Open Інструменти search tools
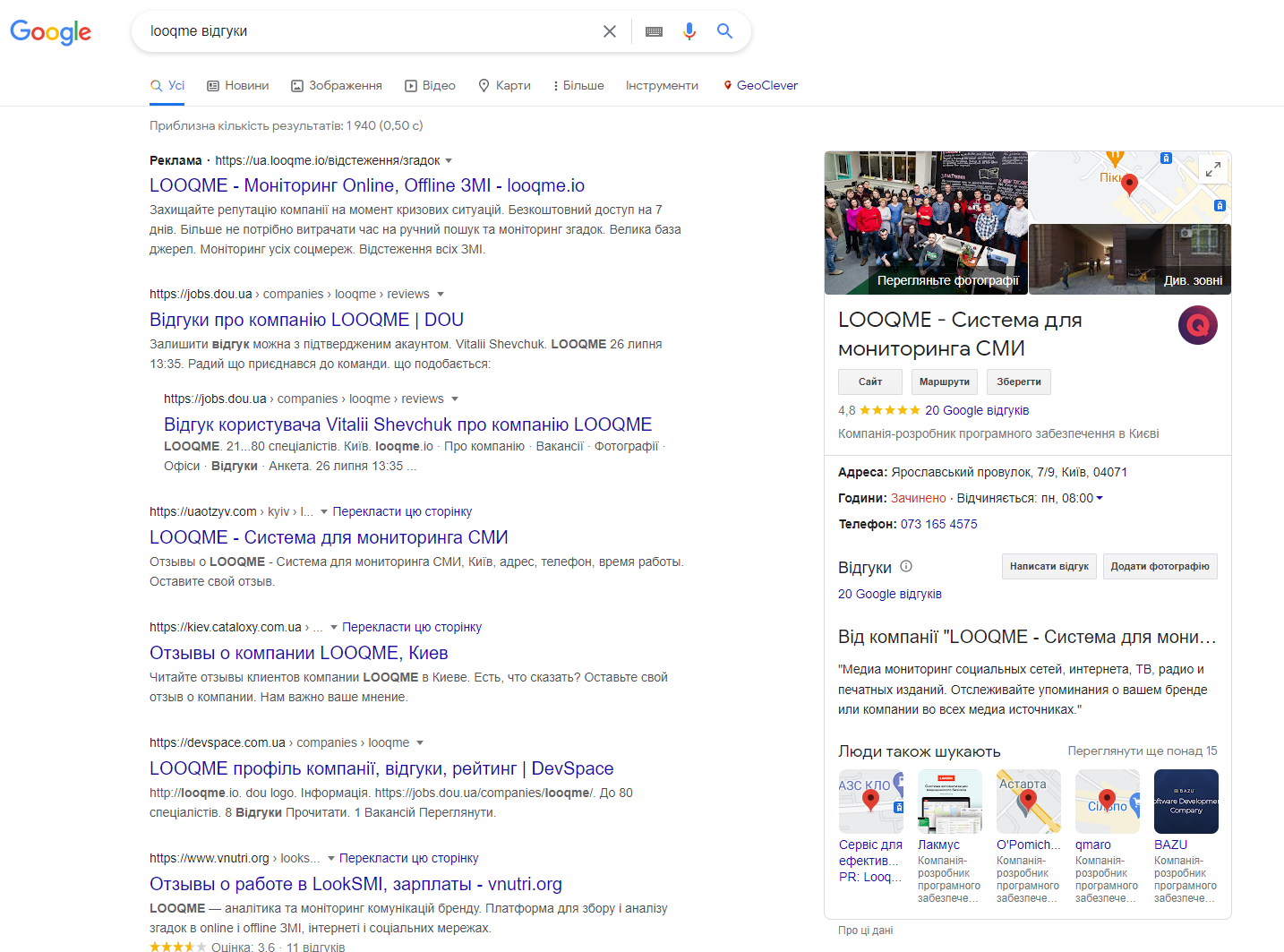The image size is (1284, 952). (662, 85)
